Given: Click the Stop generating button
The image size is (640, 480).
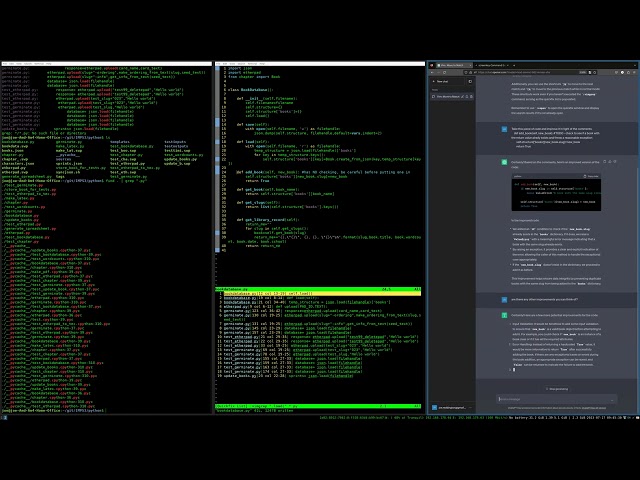Looking at the screenshot, I should [x=557, y=389].
